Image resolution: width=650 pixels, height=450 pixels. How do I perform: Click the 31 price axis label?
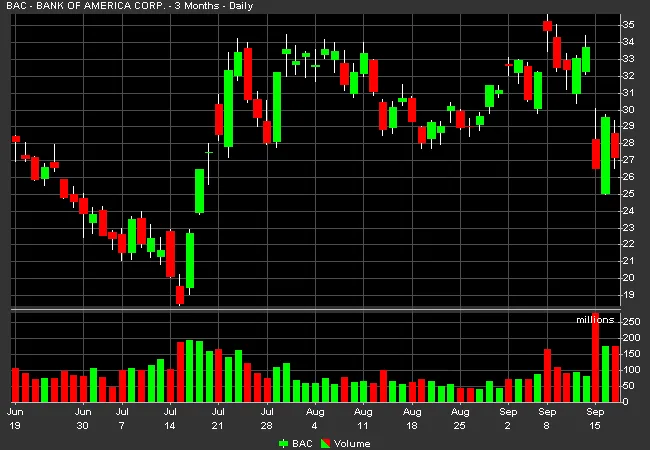628,93
